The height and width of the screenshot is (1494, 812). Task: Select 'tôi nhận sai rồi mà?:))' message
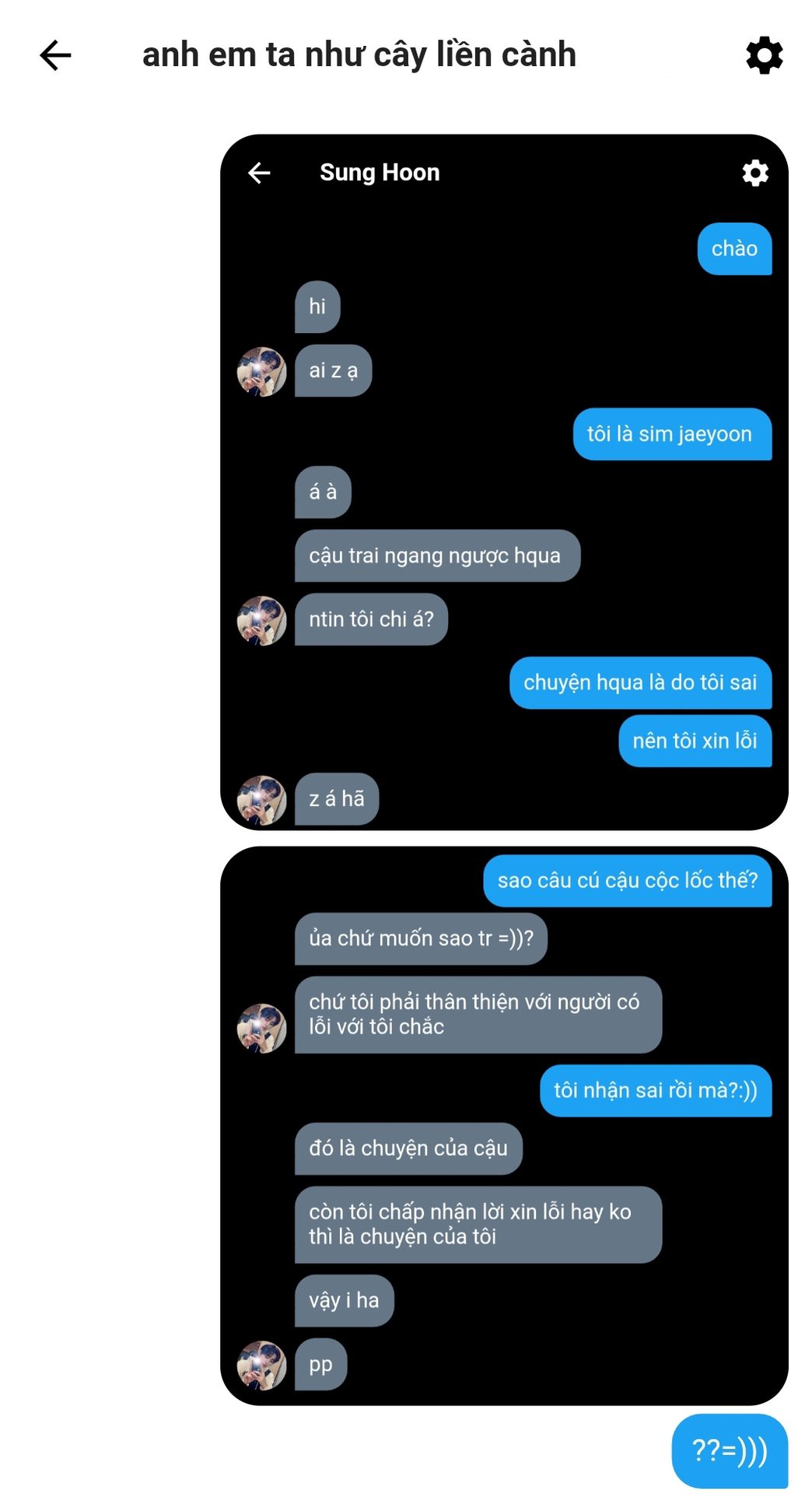[x=656, y=1091]
